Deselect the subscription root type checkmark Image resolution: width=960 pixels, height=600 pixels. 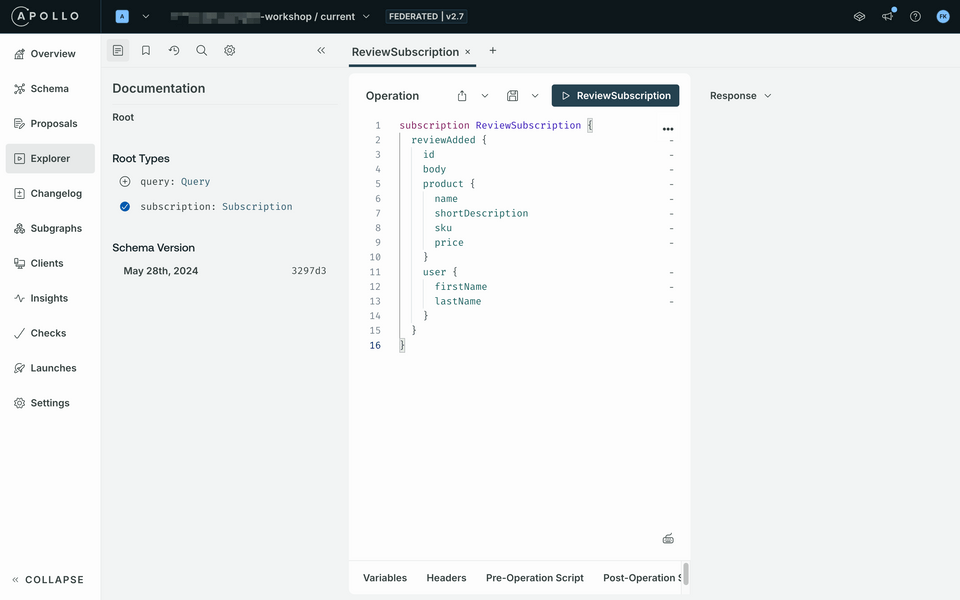[125, 206]
